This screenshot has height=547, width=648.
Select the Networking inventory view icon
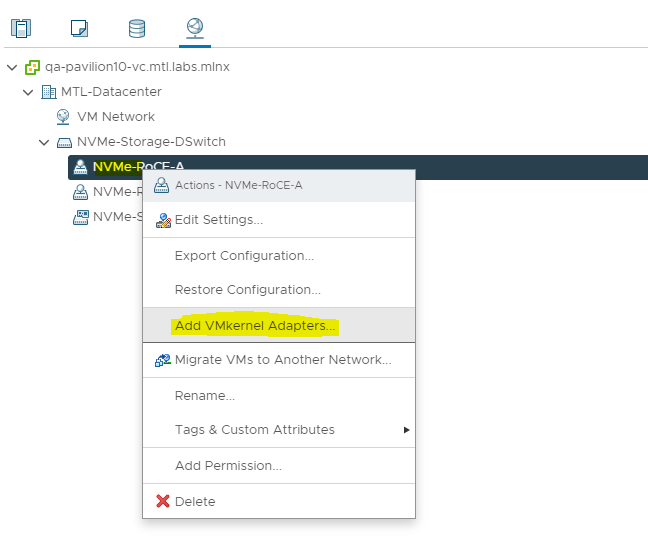(195, 29)
